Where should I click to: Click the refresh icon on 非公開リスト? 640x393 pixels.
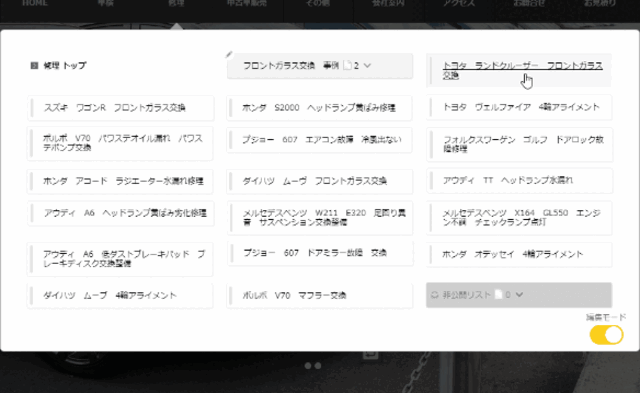(x=434, y=295)
